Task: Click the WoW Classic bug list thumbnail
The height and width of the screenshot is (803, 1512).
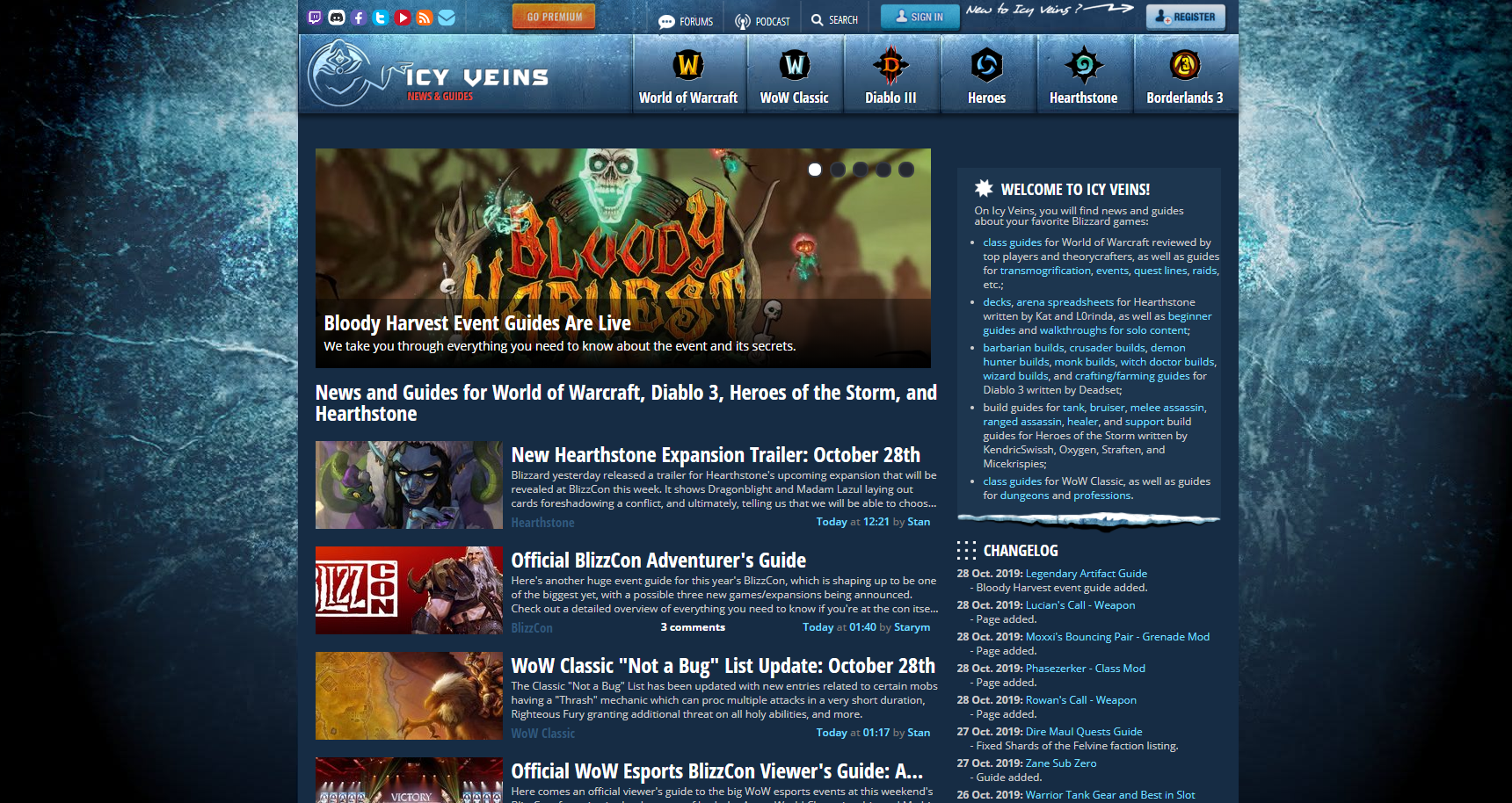Action: [x=409, y=696]
